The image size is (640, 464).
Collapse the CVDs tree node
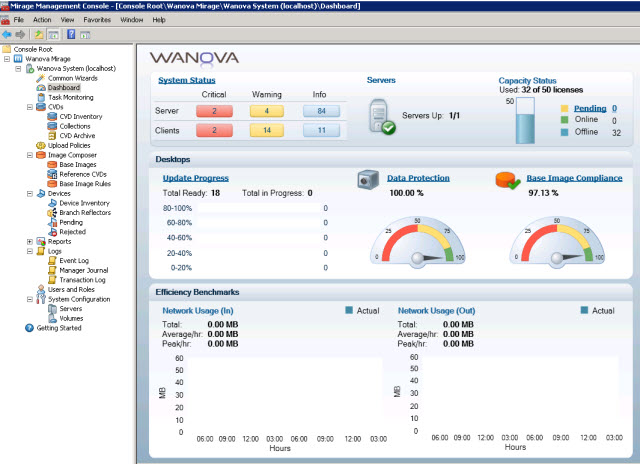[30, 107]
